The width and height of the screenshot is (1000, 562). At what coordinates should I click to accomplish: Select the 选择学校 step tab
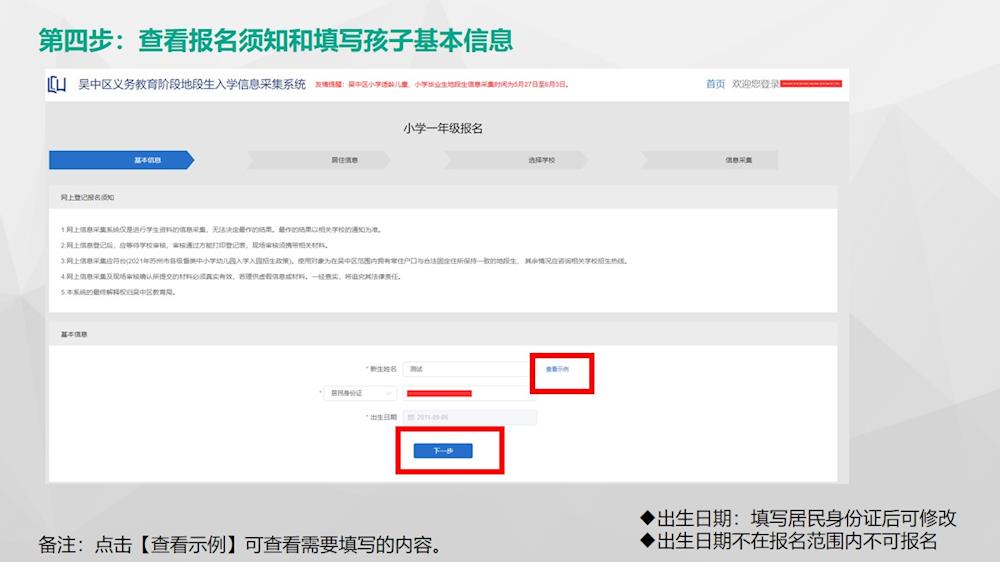(x=516, y=160)
